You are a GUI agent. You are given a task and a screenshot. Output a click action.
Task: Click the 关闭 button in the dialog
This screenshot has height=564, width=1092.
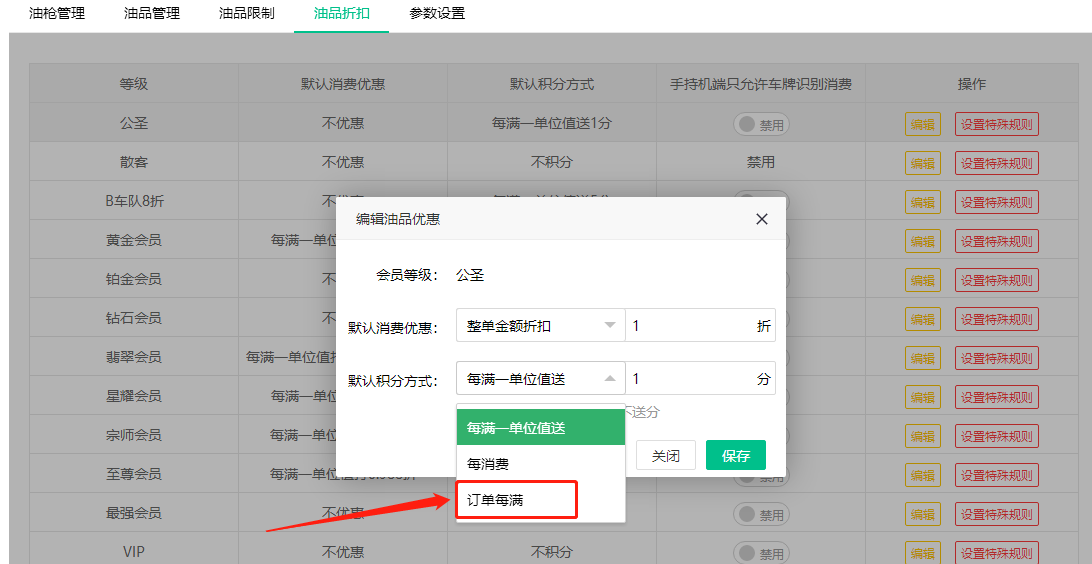pyautogui.click(x=666, y=455)
